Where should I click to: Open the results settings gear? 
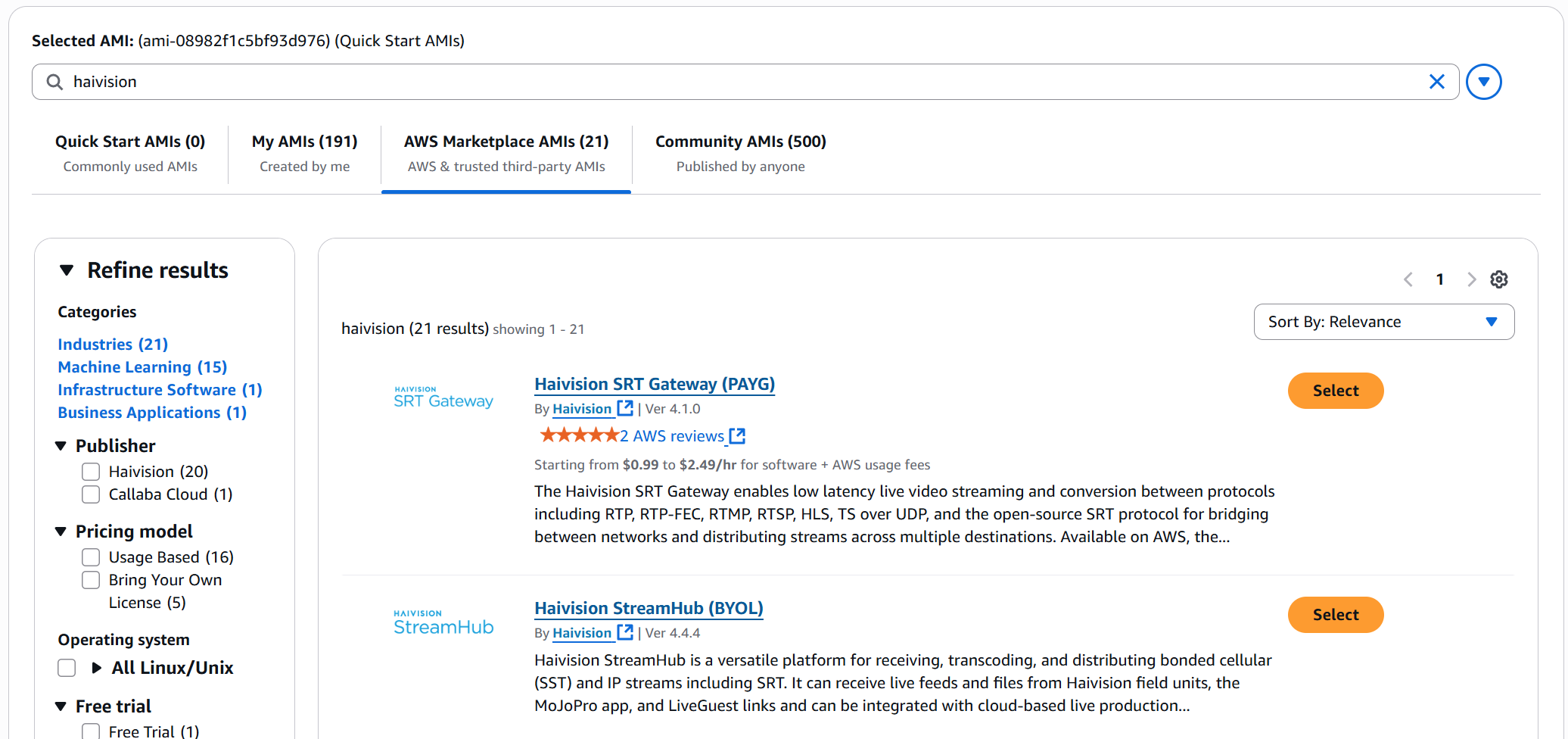[x=1498, y=279]
